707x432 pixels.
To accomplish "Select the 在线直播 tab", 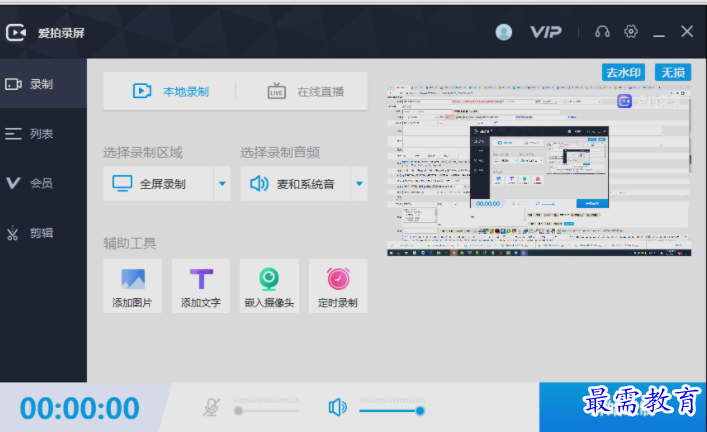I will [x=306, y=92].
